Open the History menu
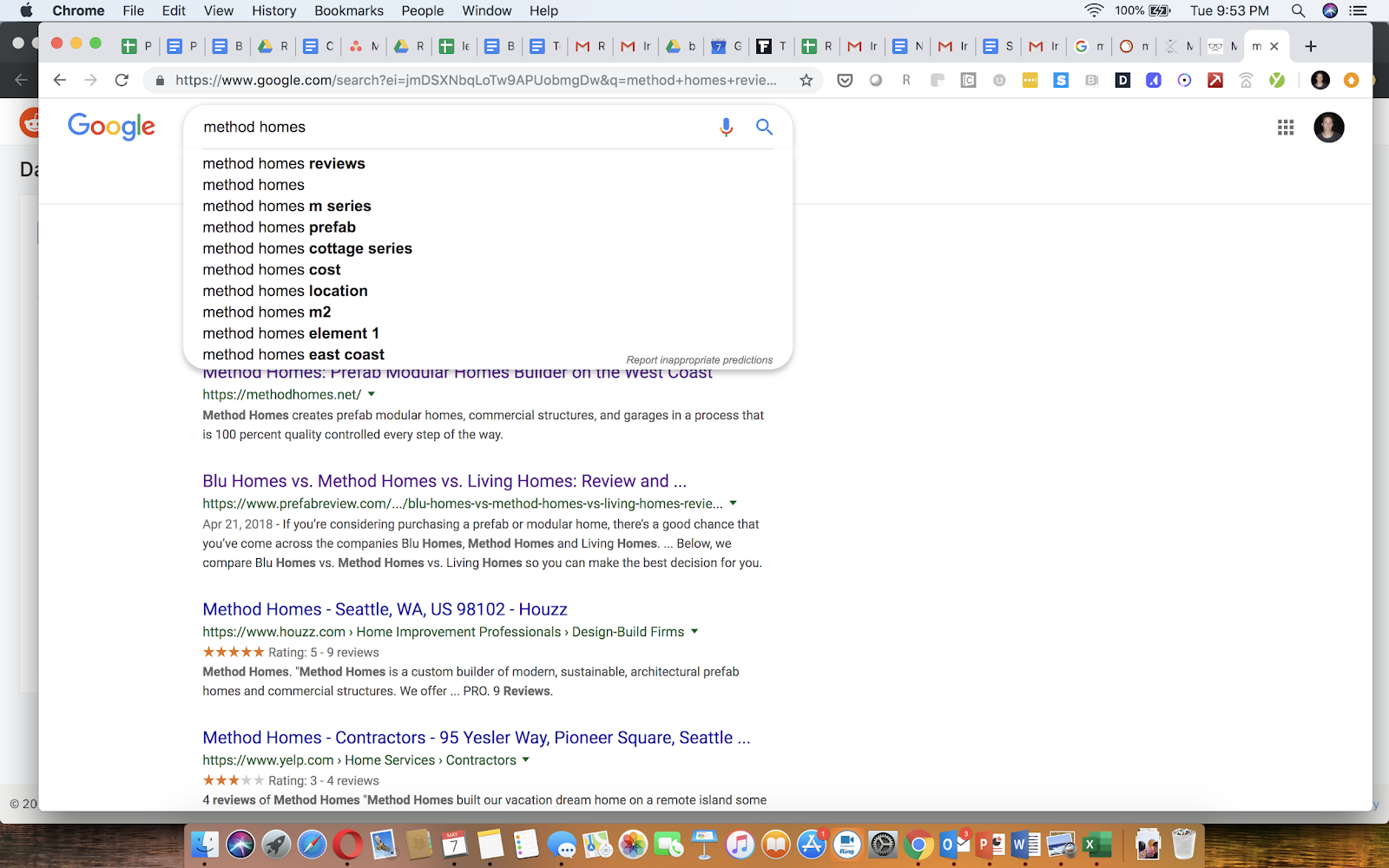Image resolution: width=1389 pixels, height=868 pixels. [x=273, y=10]
